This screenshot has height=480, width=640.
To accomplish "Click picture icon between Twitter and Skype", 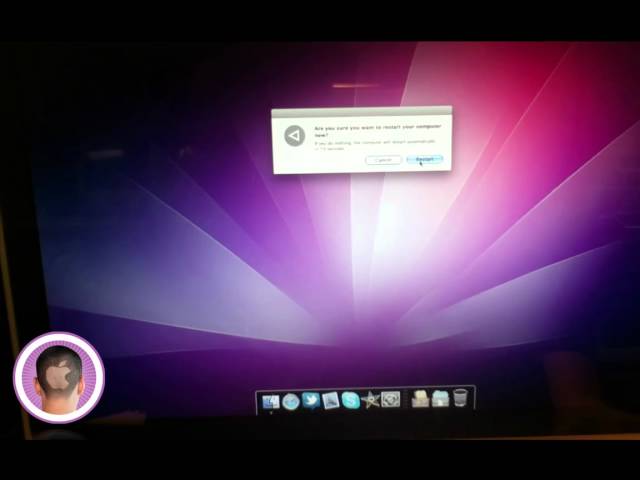I will pyautogui.click(x=331, y=401).
